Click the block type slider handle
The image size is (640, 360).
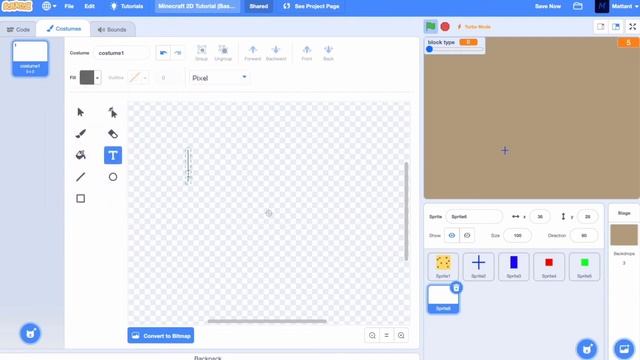coord(429,49)
